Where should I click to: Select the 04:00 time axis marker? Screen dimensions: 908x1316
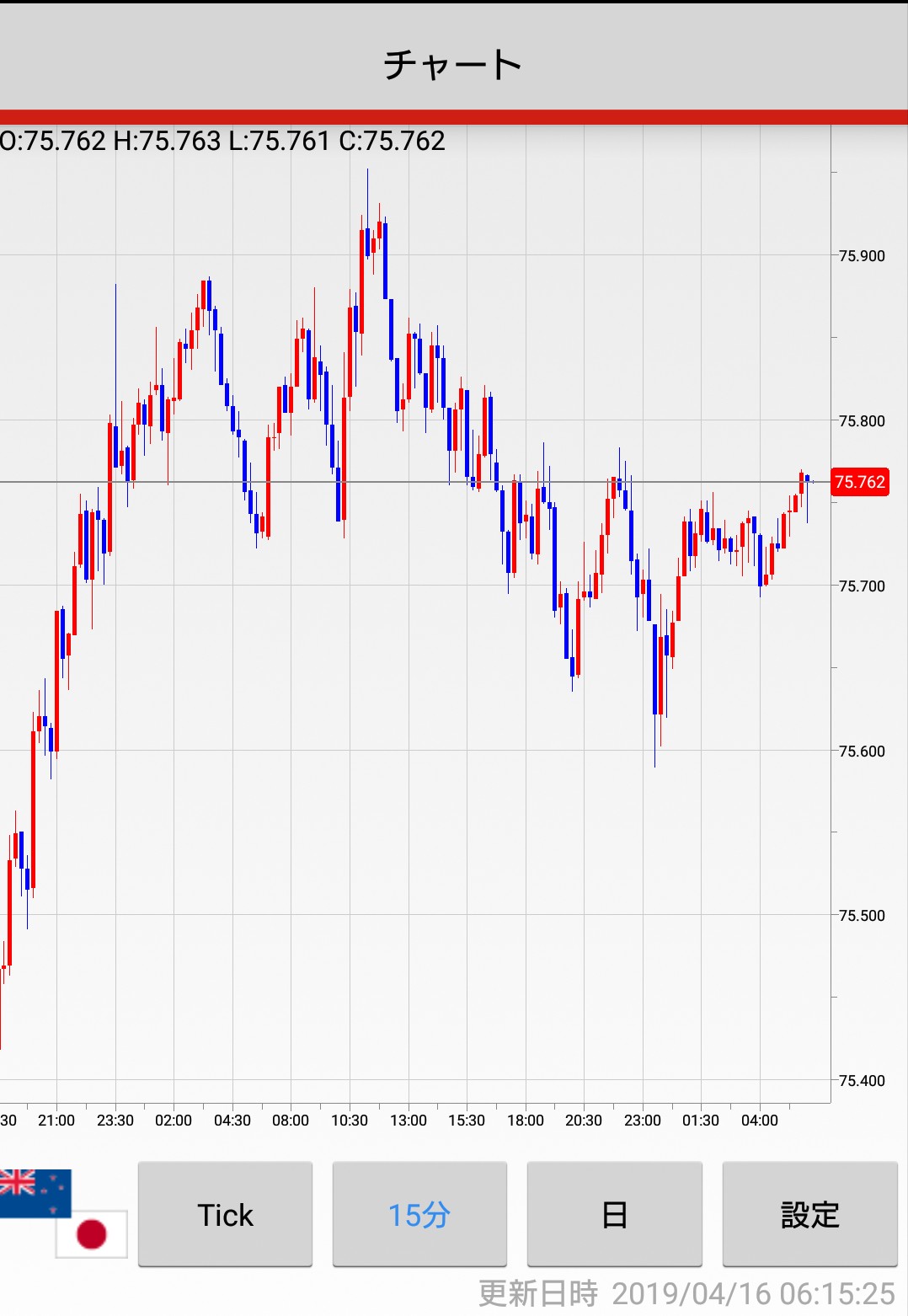point(760,1121)
